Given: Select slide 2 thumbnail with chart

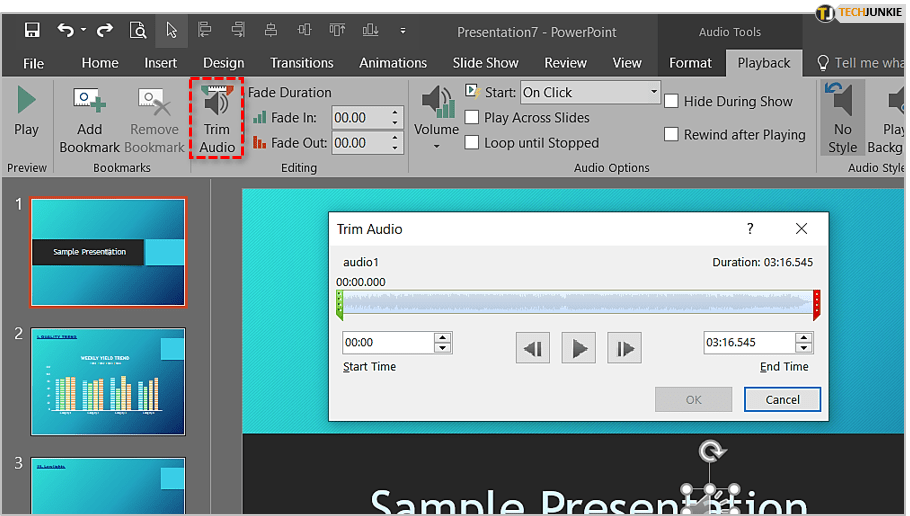Looking at the screenshot, I should point(108,381).
